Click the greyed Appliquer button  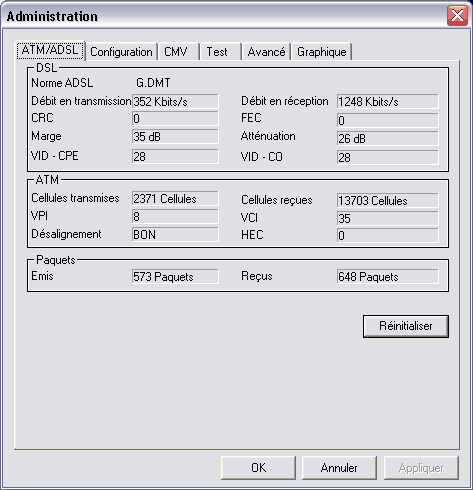pos(421,468)
